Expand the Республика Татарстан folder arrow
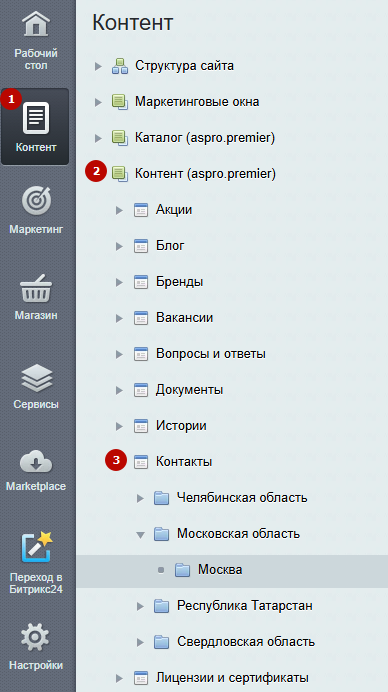This screenshot has width=388, height=692. point(140,606)
